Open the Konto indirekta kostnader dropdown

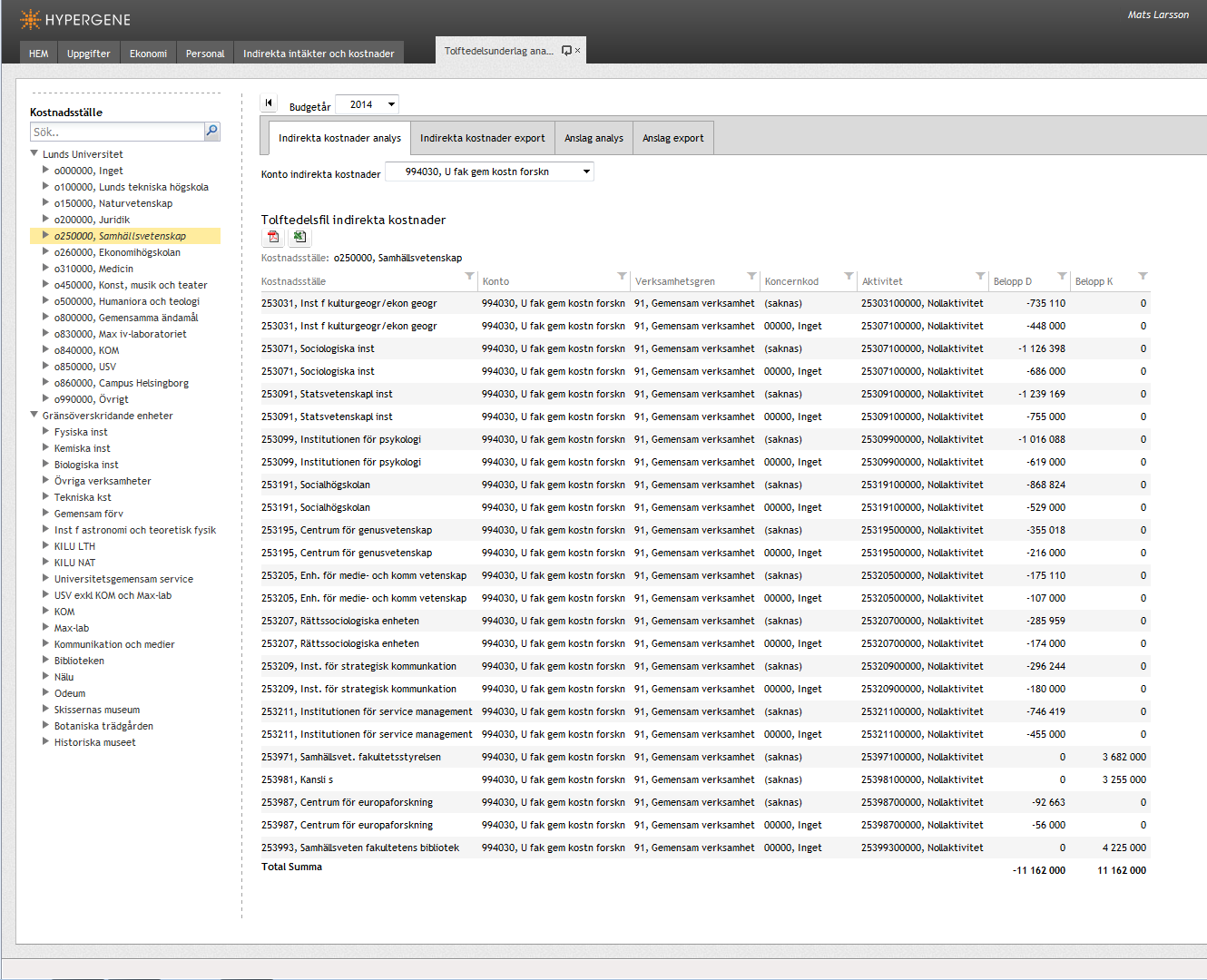coord(490,171)
